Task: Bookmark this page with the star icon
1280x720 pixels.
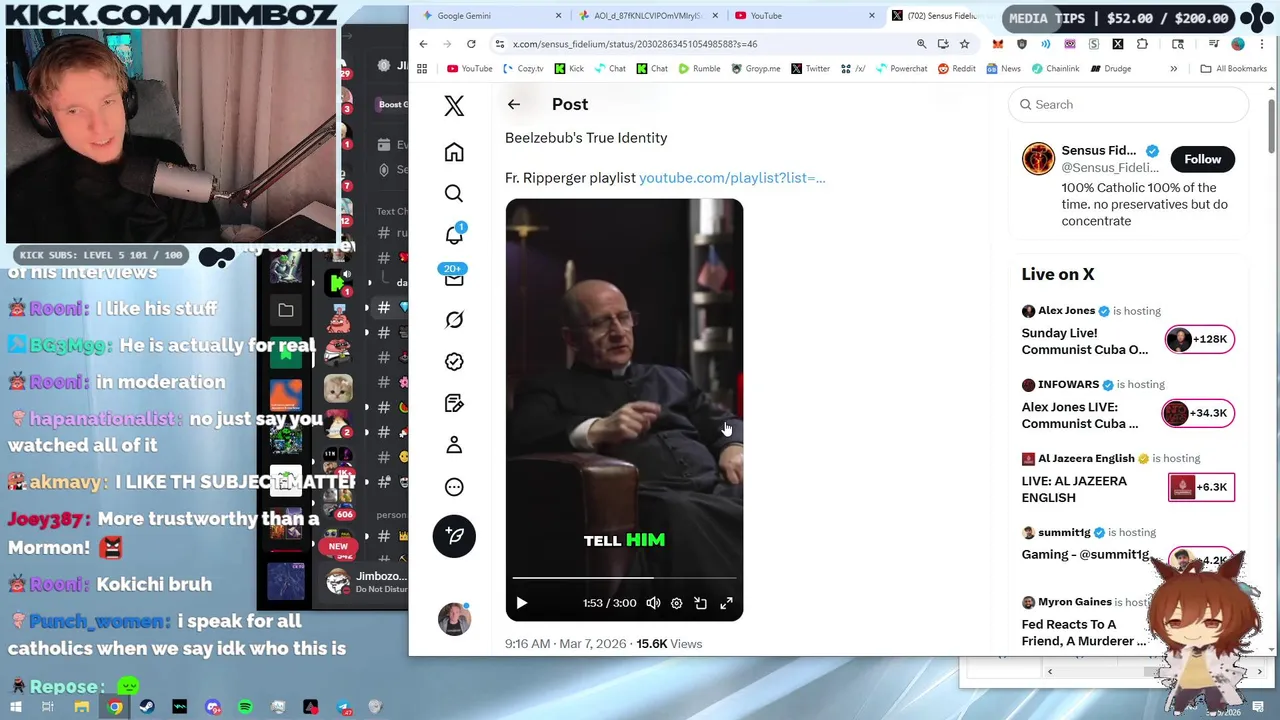Action: [x=964, y=44]
